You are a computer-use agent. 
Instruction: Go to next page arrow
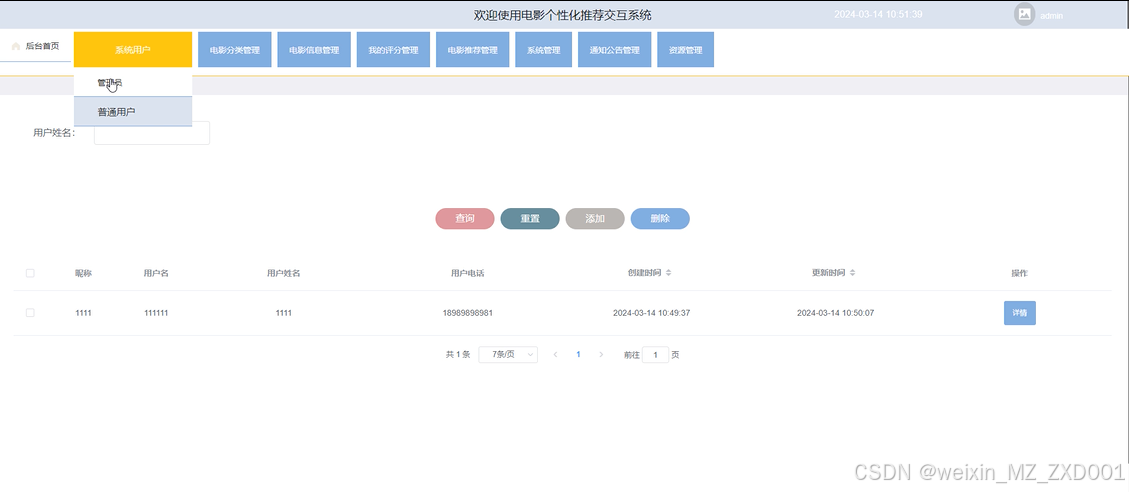click(601, 354)
